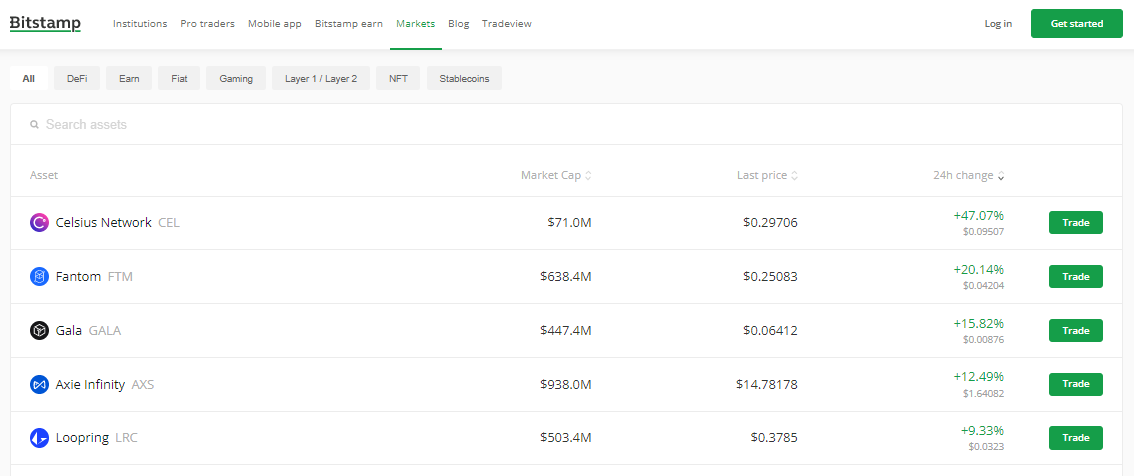Sort by Last price column arrows

click(794, 176)
